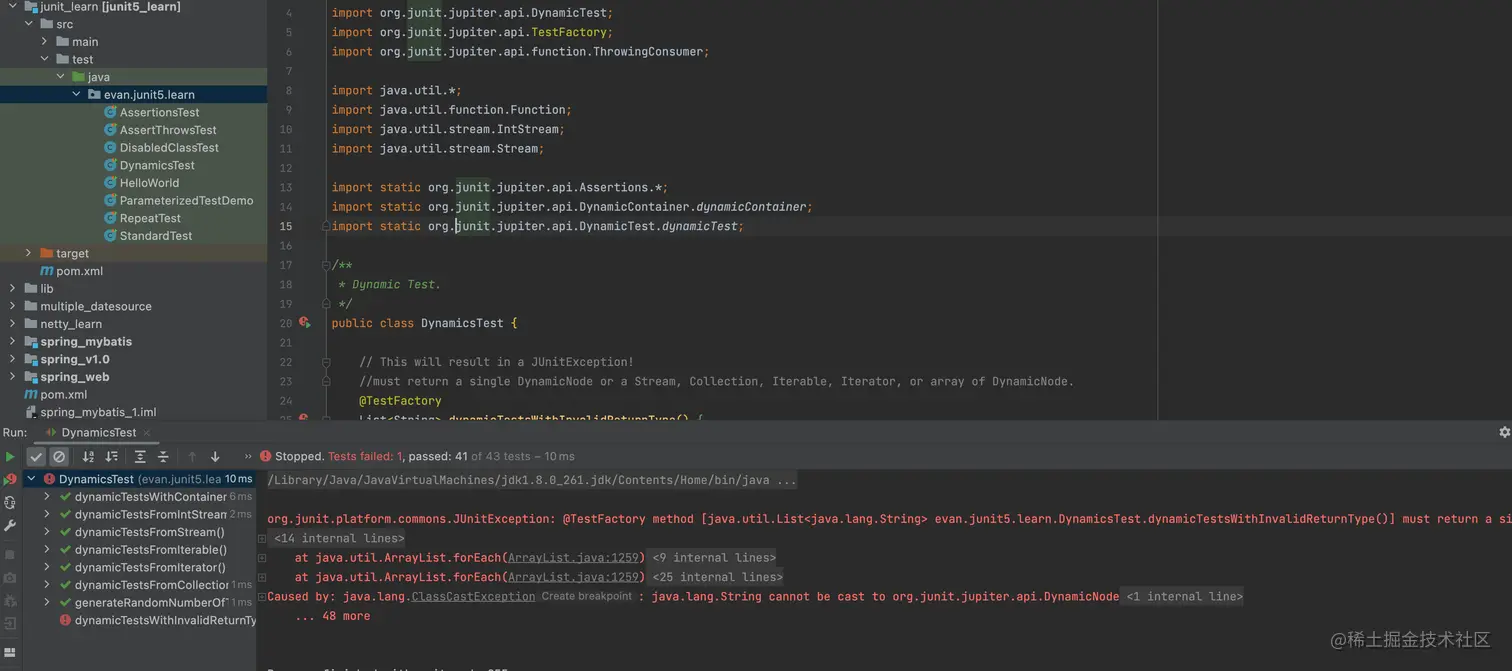
Task: Collapse the src folder
Action: coord(29,24)
